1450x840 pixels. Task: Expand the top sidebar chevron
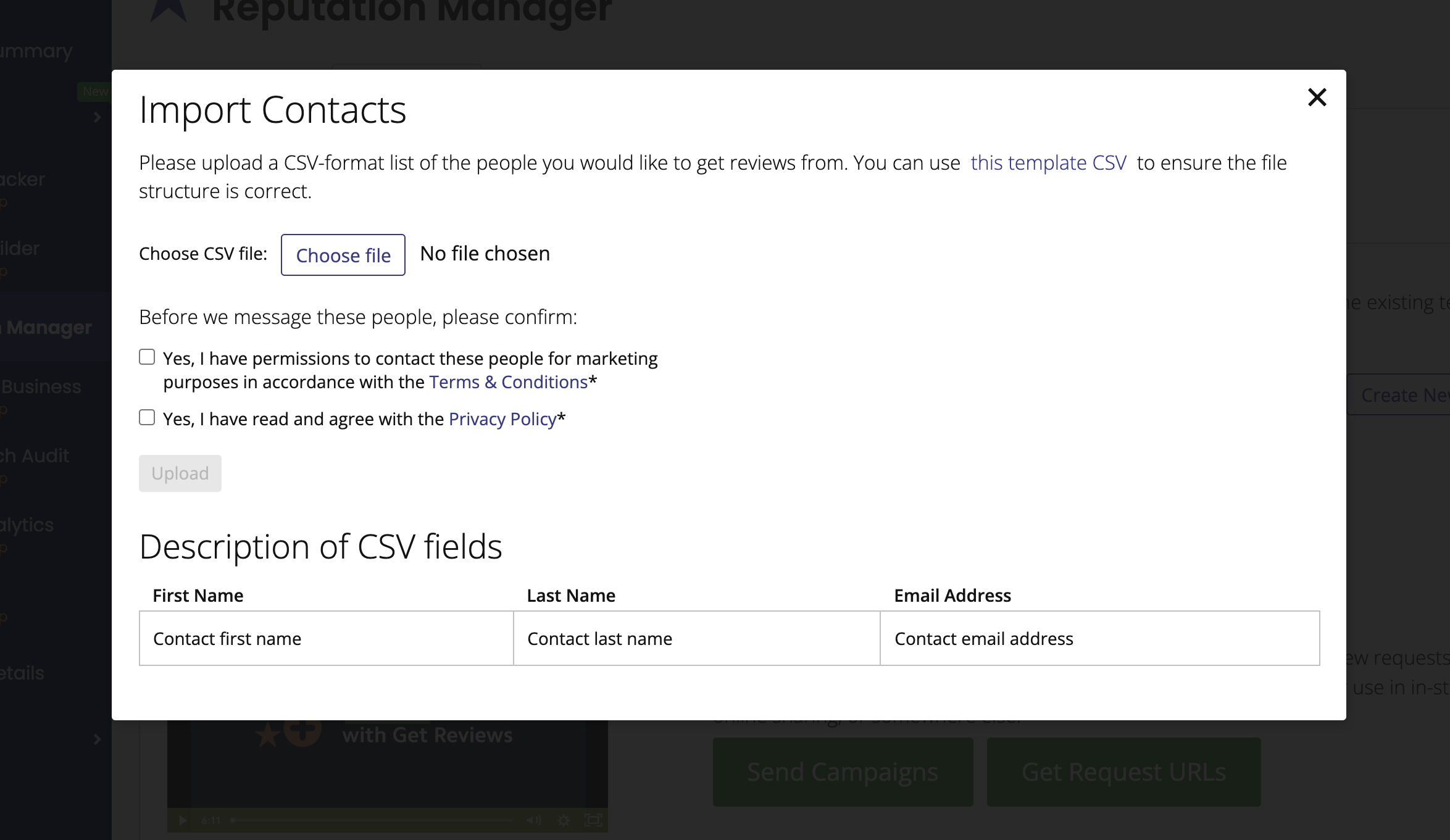pyautogui.click(x=98, y=117)
